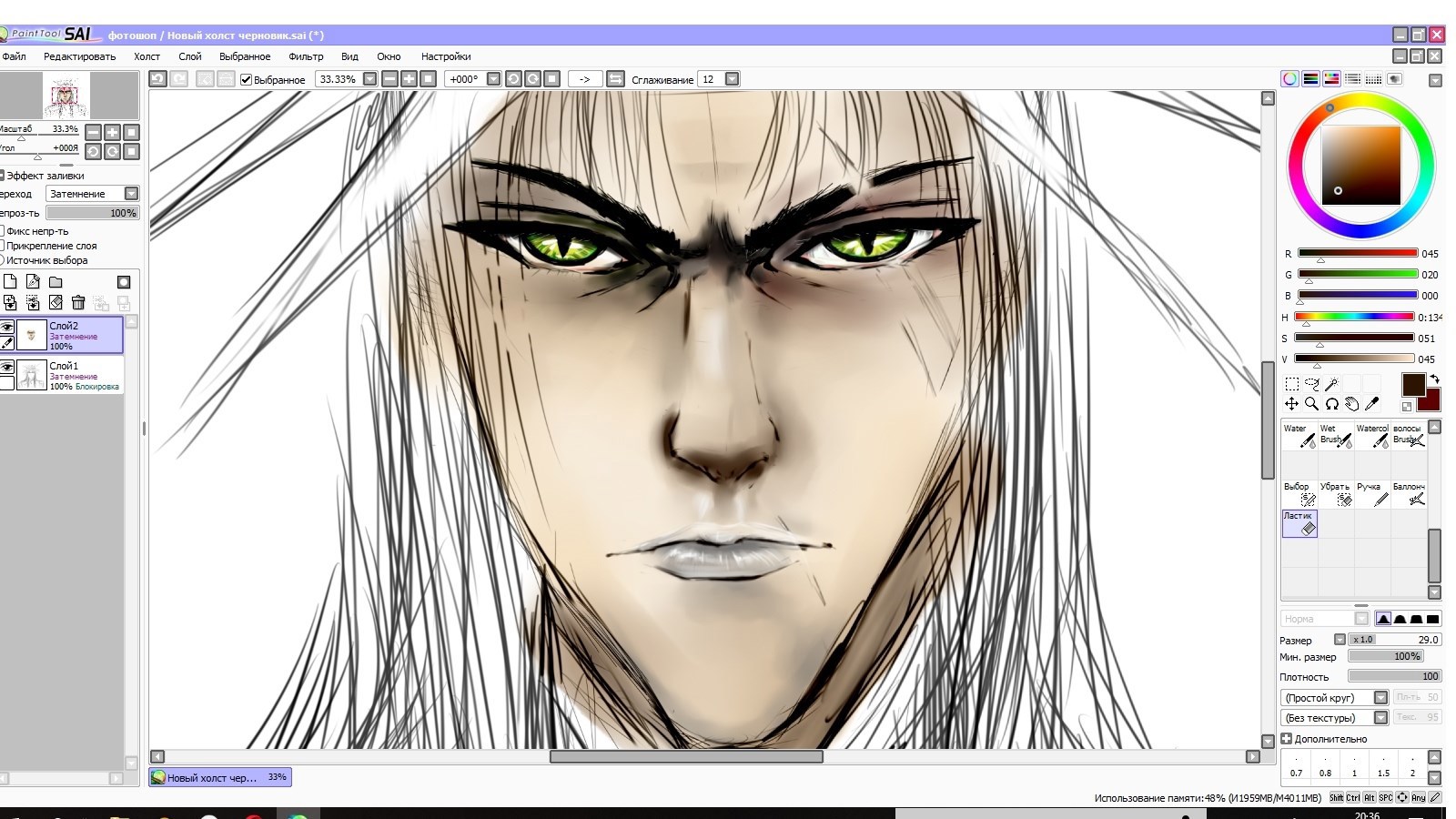The image size is (1456, 819).
Task: Open the (Простой круг) brush shape dropdown
Action: tap(1380, 698)
